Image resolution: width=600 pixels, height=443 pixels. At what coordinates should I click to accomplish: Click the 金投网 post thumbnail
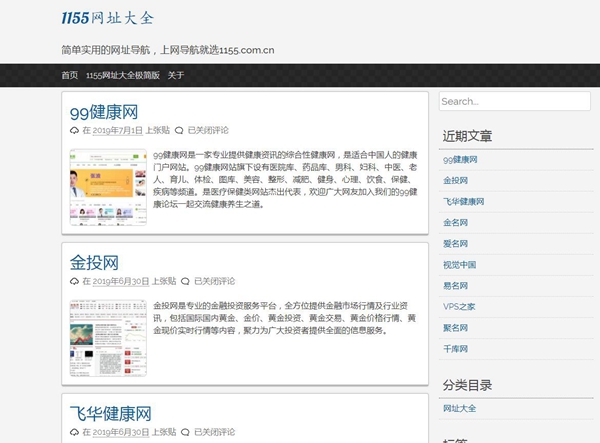108,338
